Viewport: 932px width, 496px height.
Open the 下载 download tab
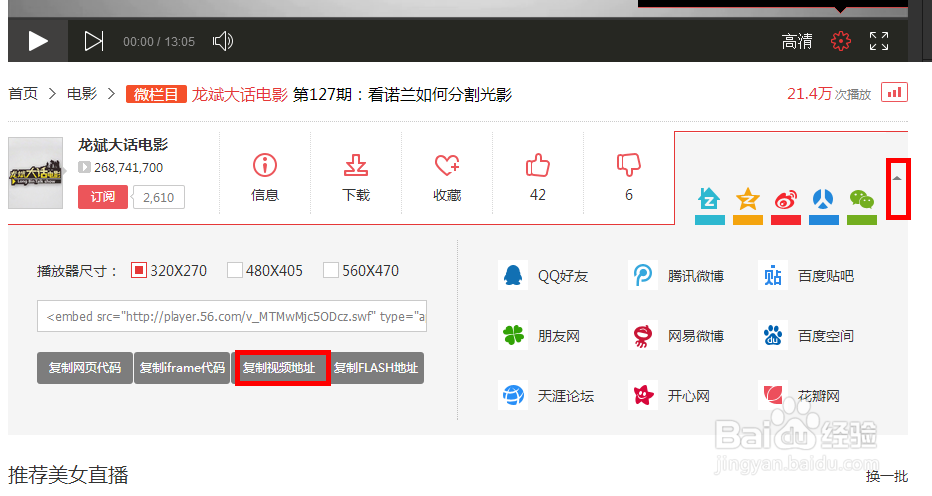356,177
